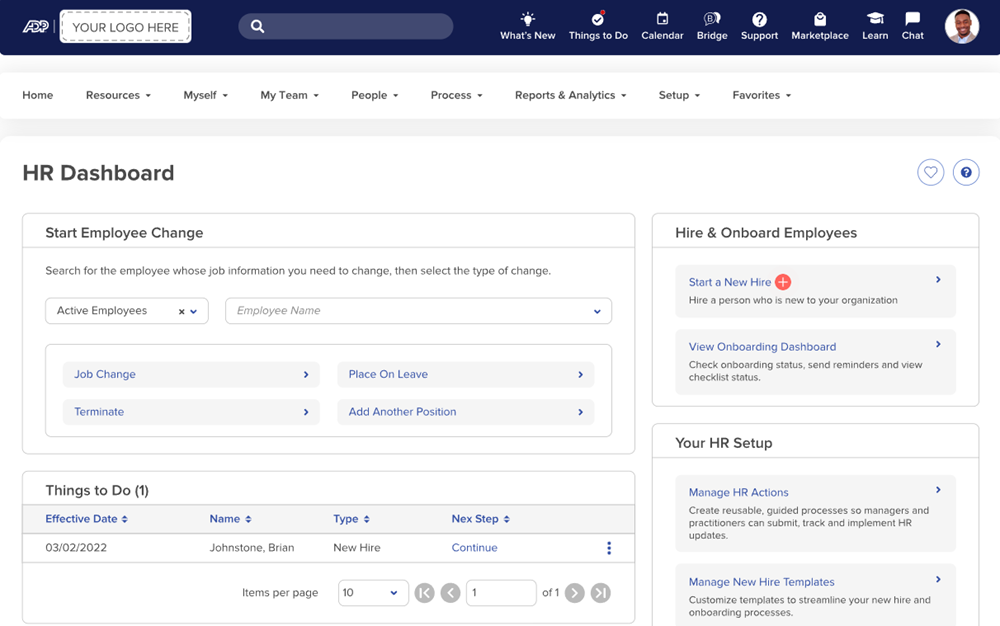Open the Setup menu
This screenshot has width=1000, height=626.
coord(679,95)
